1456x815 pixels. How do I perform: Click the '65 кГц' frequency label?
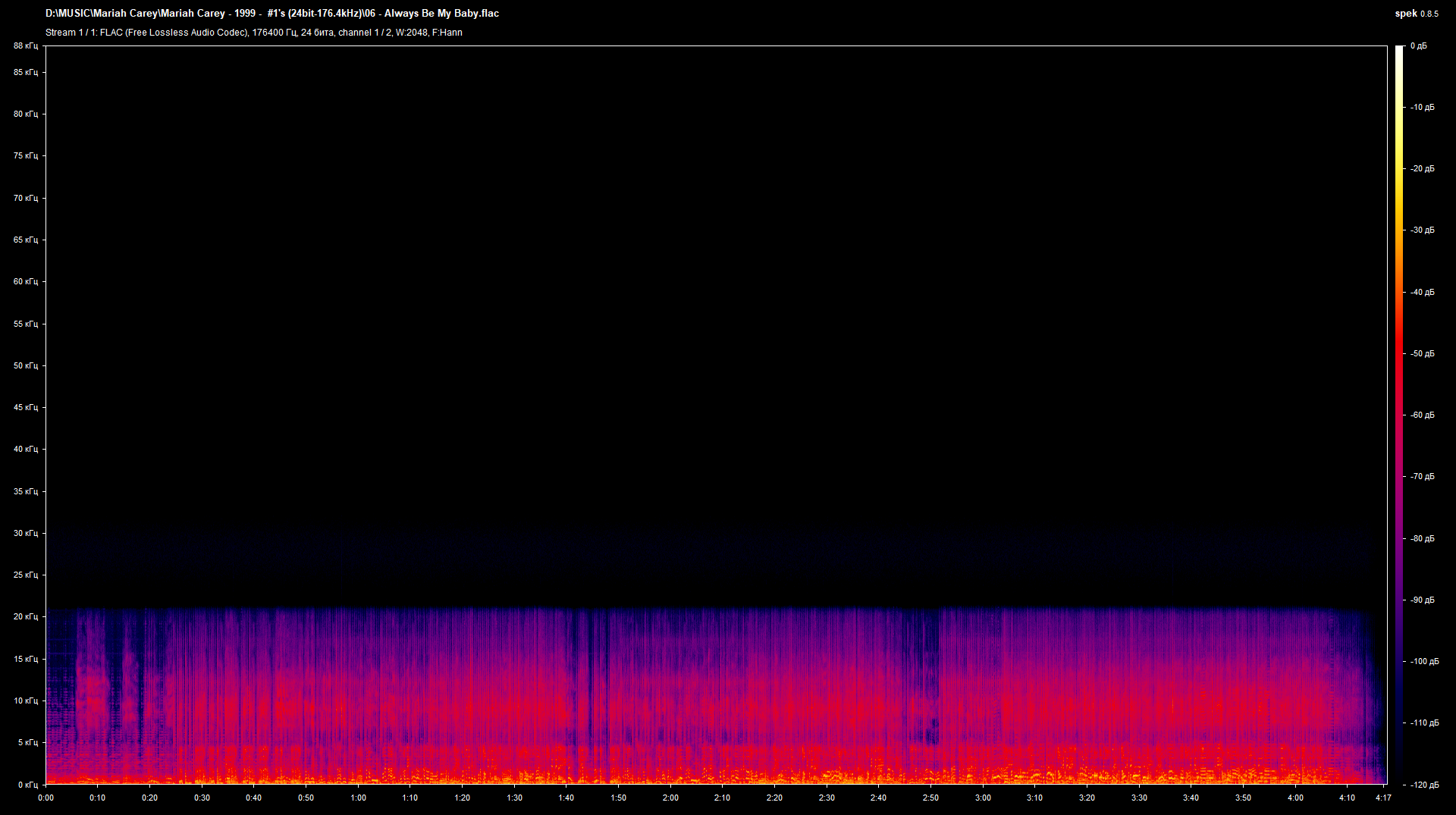tap(25, 240)
